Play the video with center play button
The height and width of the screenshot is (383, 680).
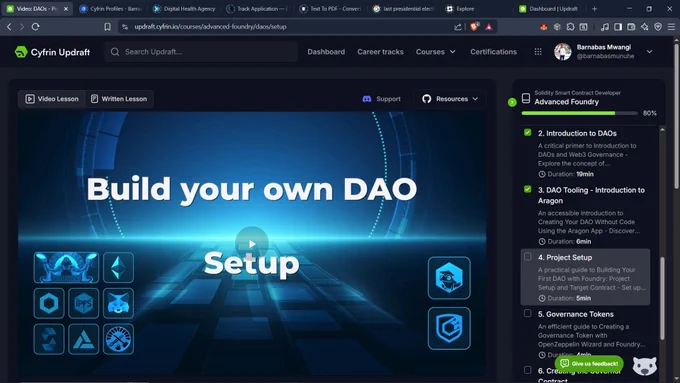[x=252, y=243]
